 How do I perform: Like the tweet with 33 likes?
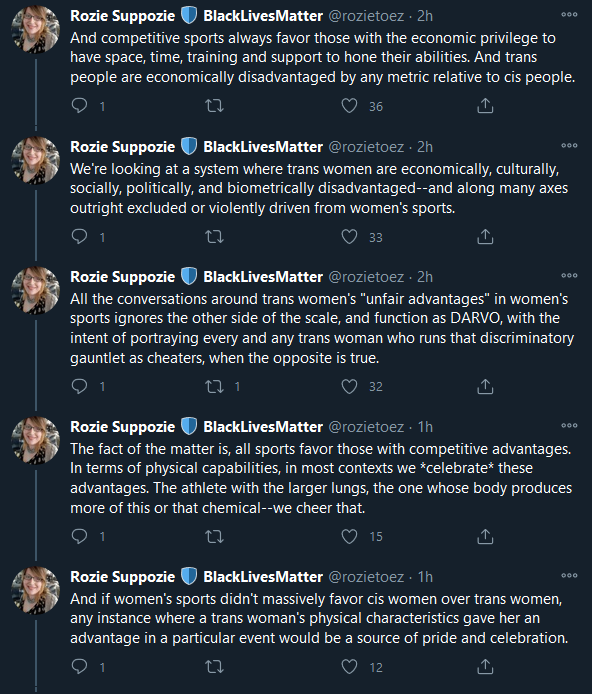tap(350, 237)
